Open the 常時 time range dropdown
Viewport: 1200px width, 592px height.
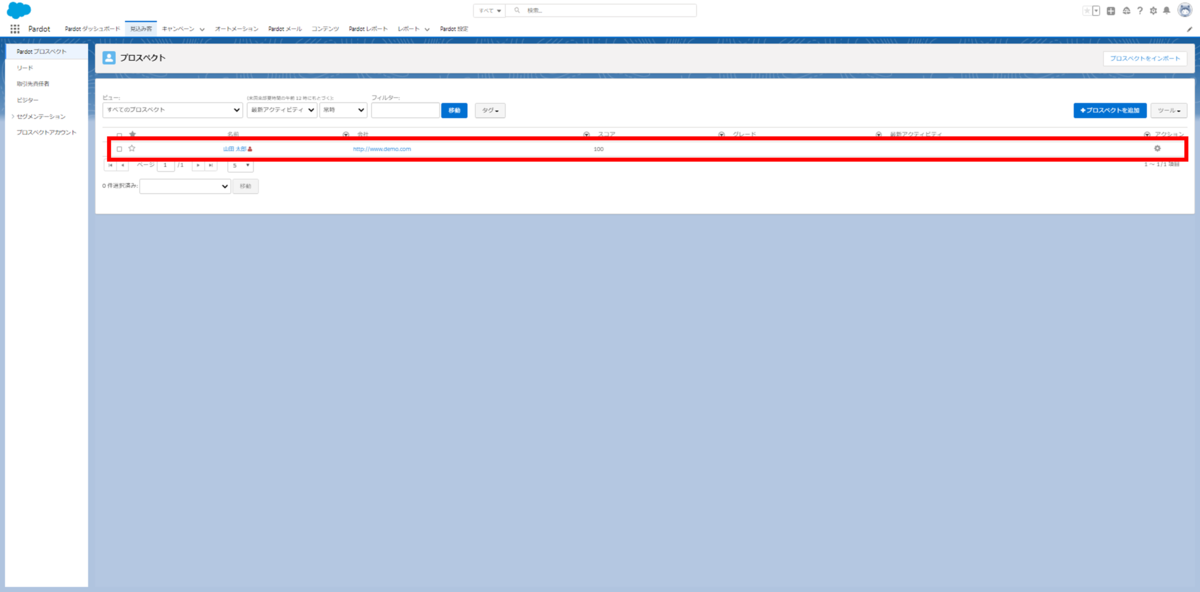tap(343, 110)
